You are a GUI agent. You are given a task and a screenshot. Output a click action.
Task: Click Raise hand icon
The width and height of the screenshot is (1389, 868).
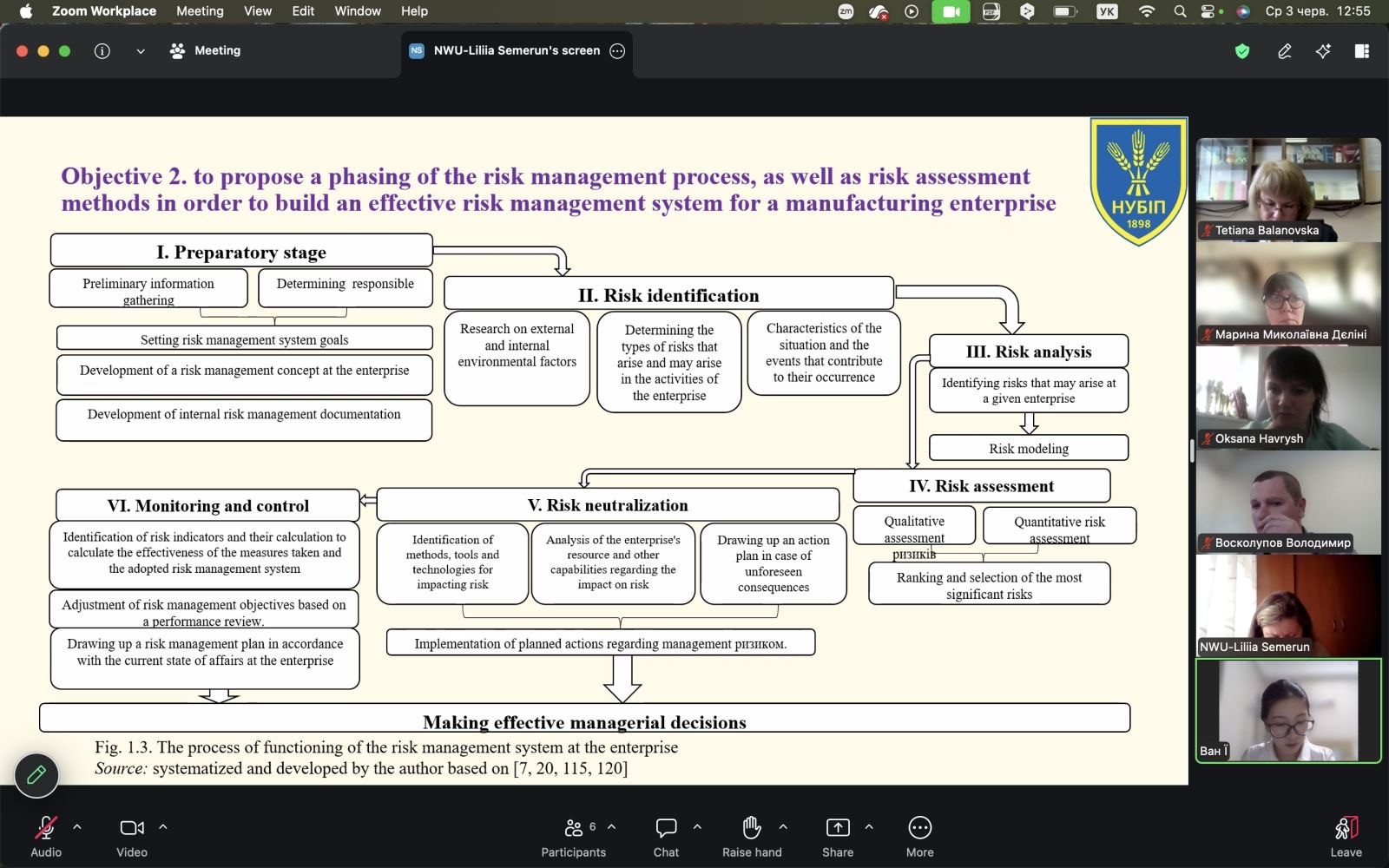pos(752,827)
